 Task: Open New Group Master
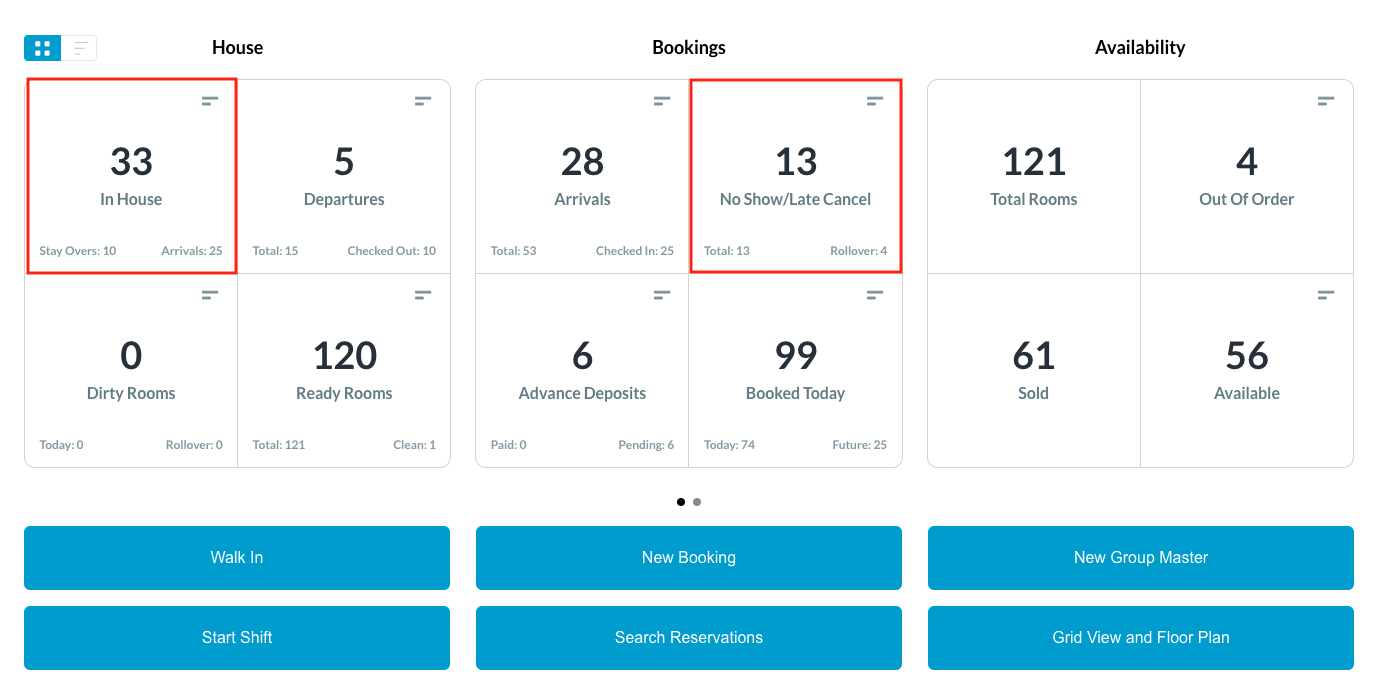(1141, 558)
